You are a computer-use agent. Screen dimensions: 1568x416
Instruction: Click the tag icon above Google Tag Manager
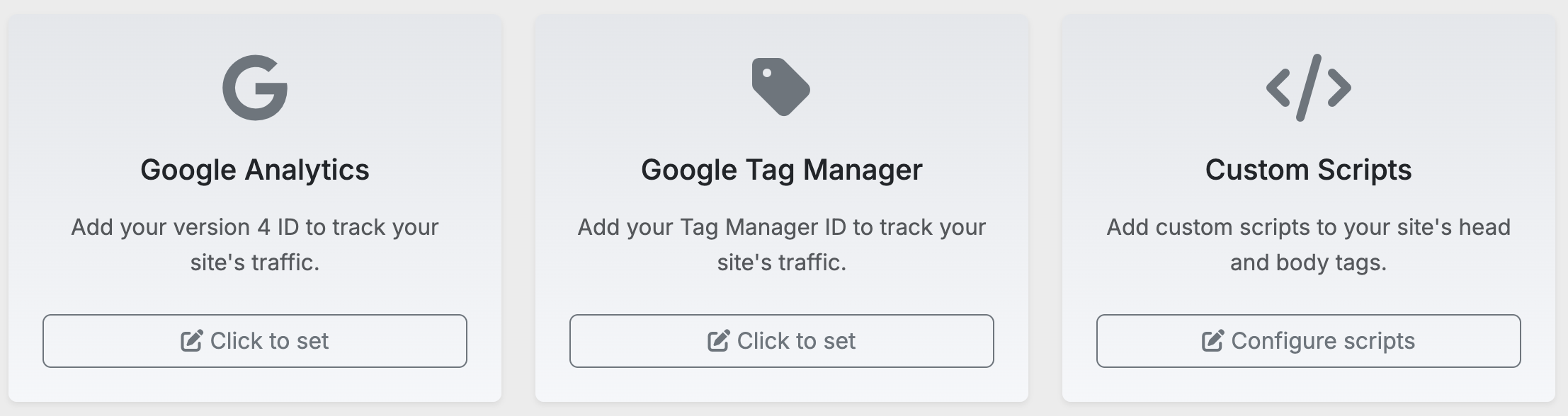tap(780, 86)
